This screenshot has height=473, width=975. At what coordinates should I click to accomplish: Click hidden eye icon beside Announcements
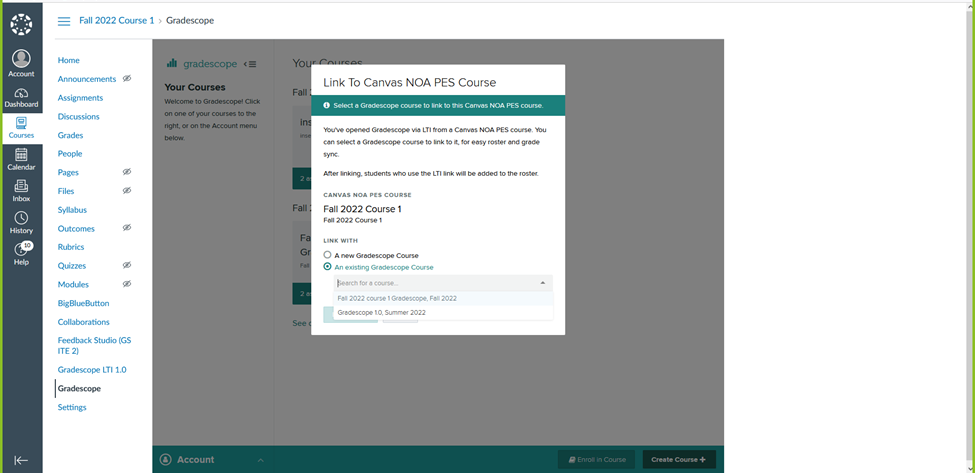[127, 78]
